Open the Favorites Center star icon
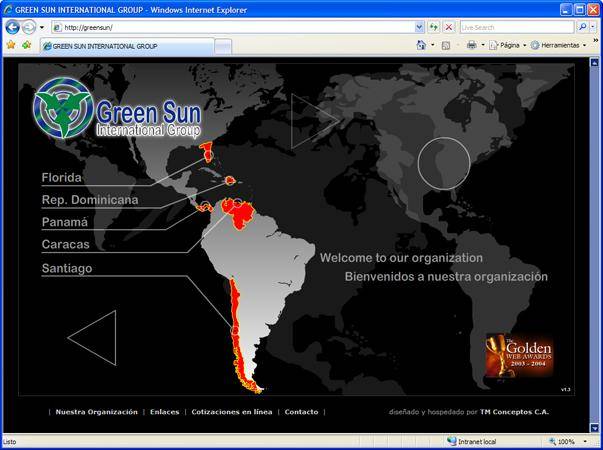Viewport: 603px width, 450px height. coord(10,45)
